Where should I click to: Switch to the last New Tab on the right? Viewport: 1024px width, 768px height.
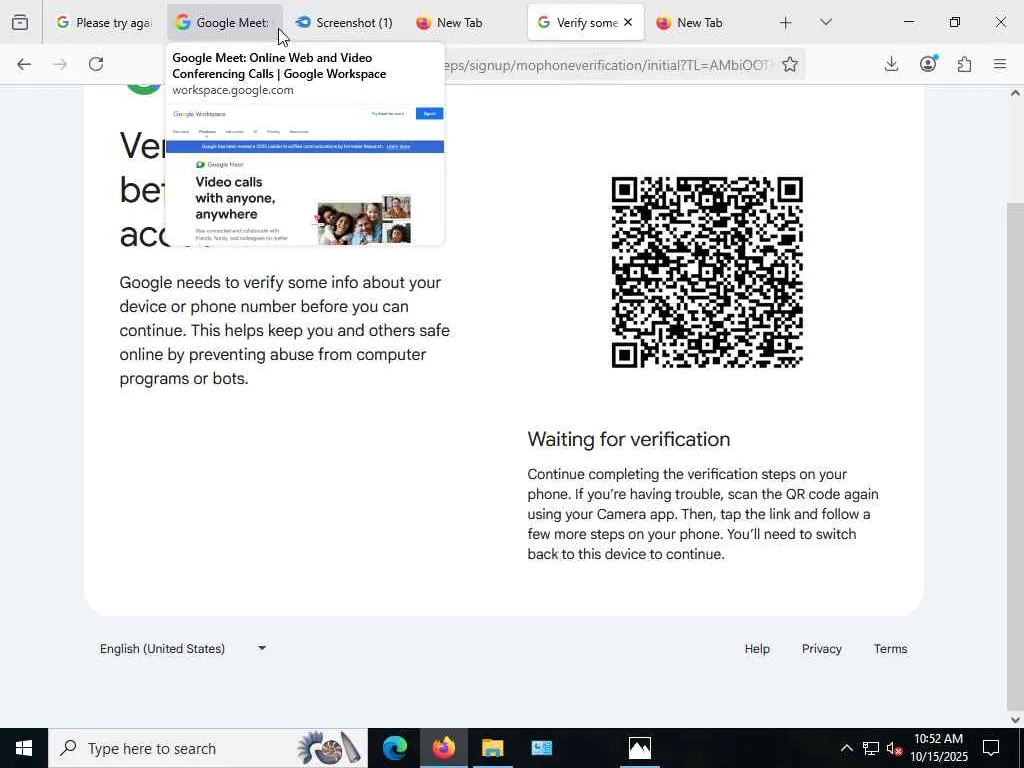705,22
